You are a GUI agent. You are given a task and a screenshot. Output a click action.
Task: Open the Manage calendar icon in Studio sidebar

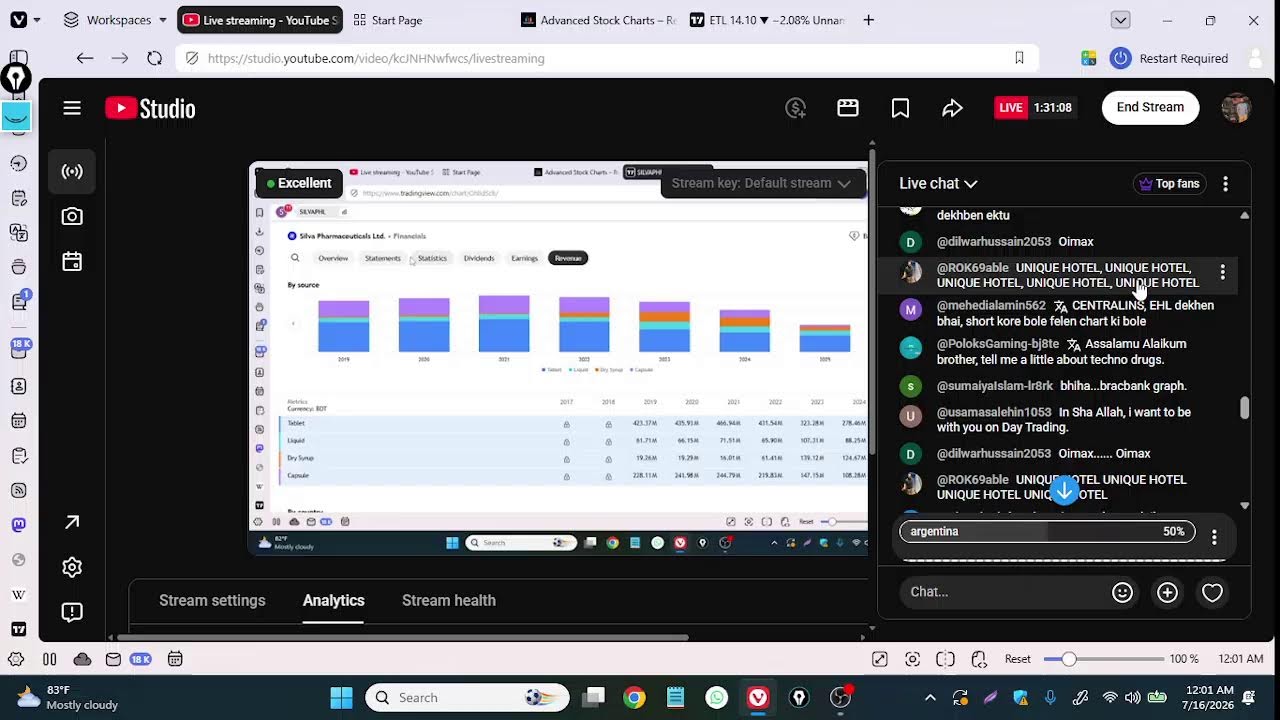coord(72,261)
